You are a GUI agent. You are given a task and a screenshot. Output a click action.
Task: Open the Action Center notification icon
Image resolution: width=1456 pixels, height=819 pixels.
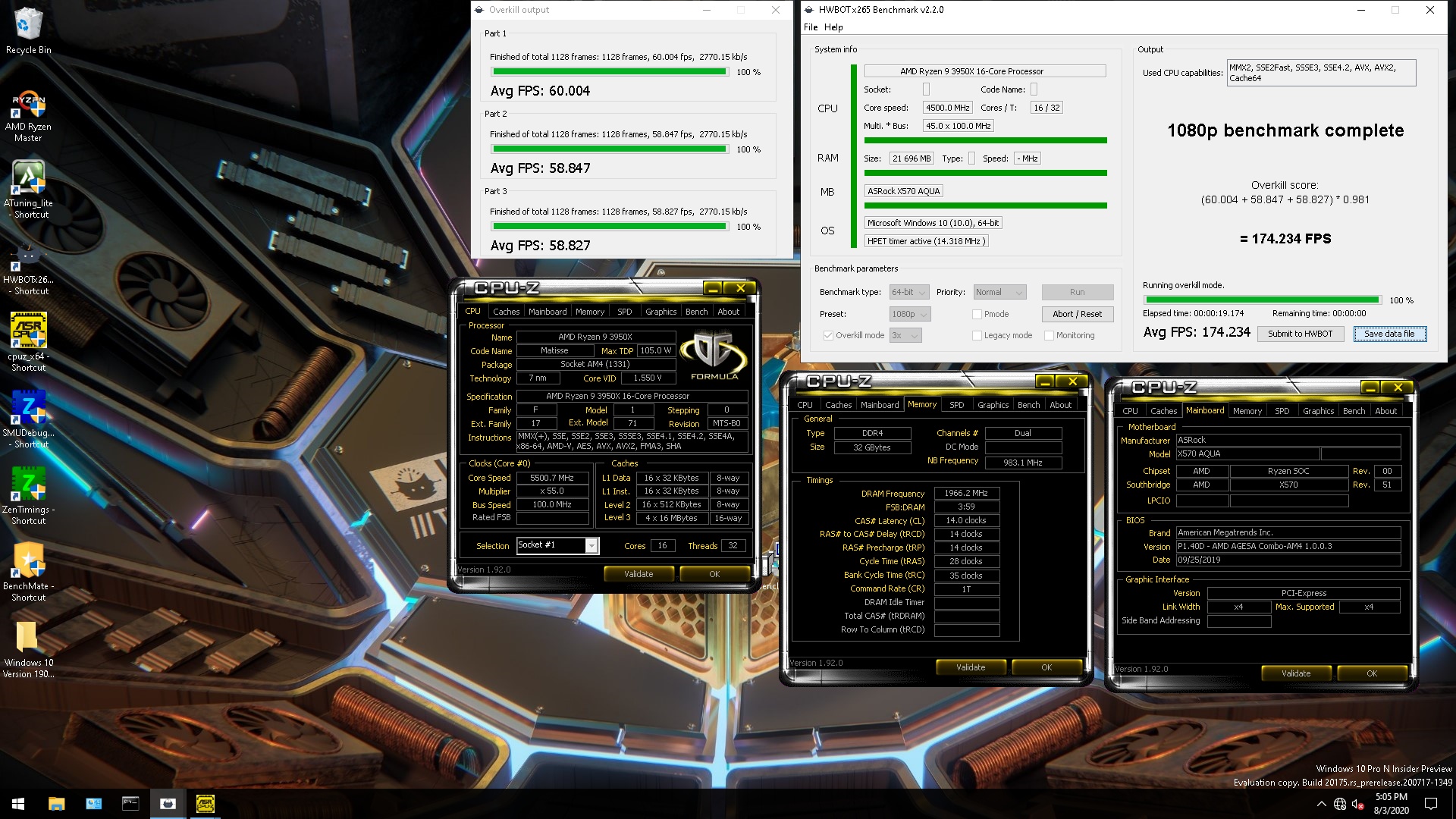coord(1431,804)
